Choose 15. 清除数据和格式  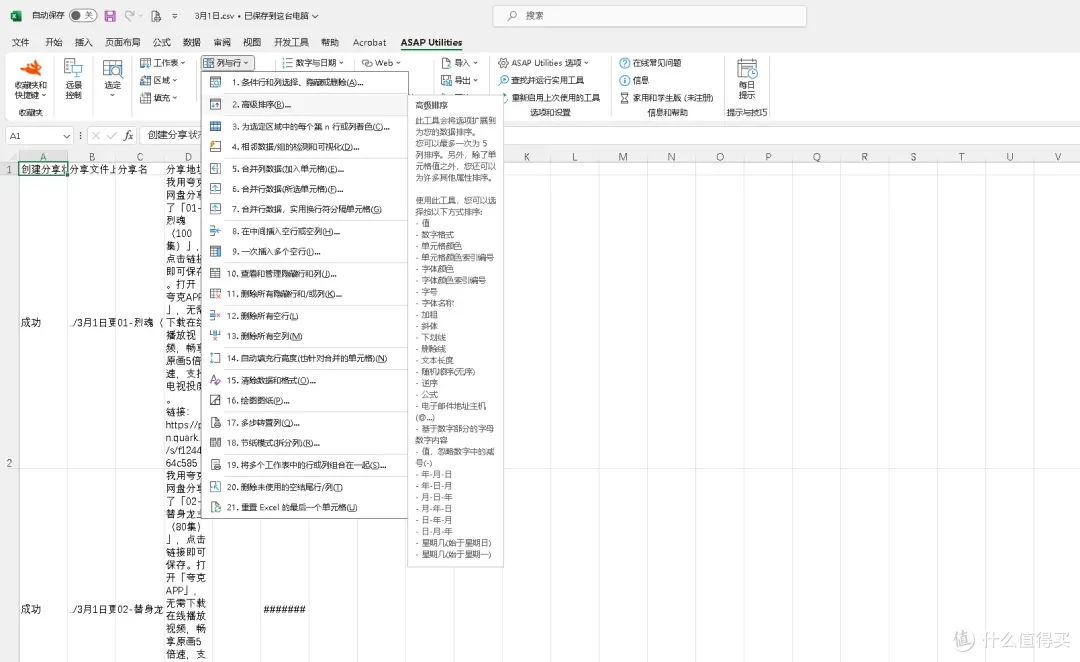[x=305, y=380]
